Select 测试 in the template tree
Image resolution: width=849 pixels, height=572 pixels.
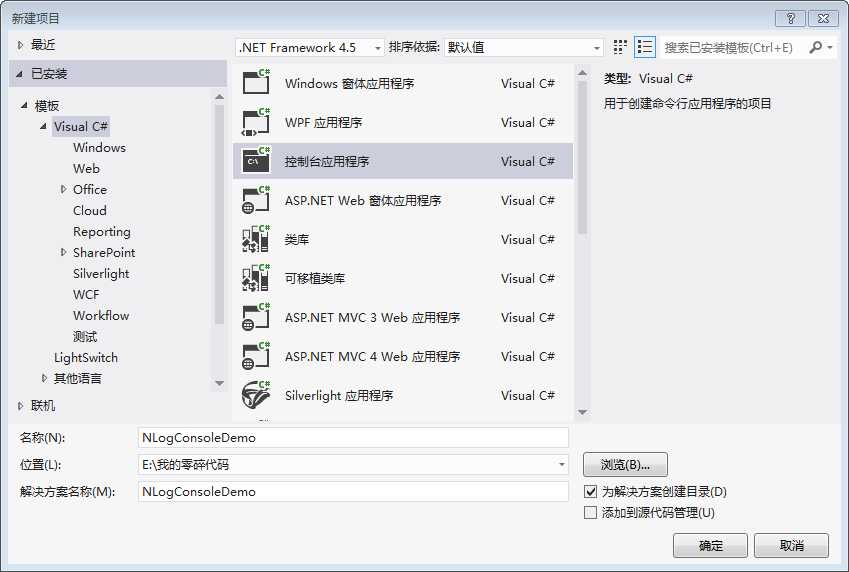(85, 336)
